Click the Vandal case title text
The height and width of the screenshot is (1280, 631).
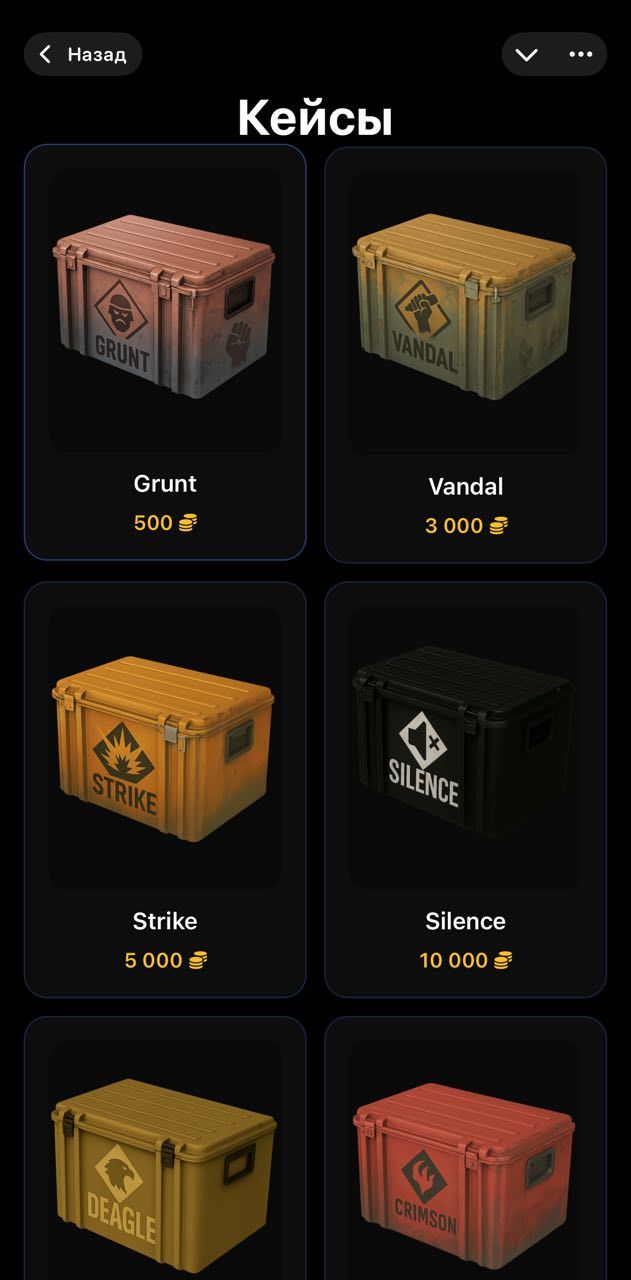point(466,487)
